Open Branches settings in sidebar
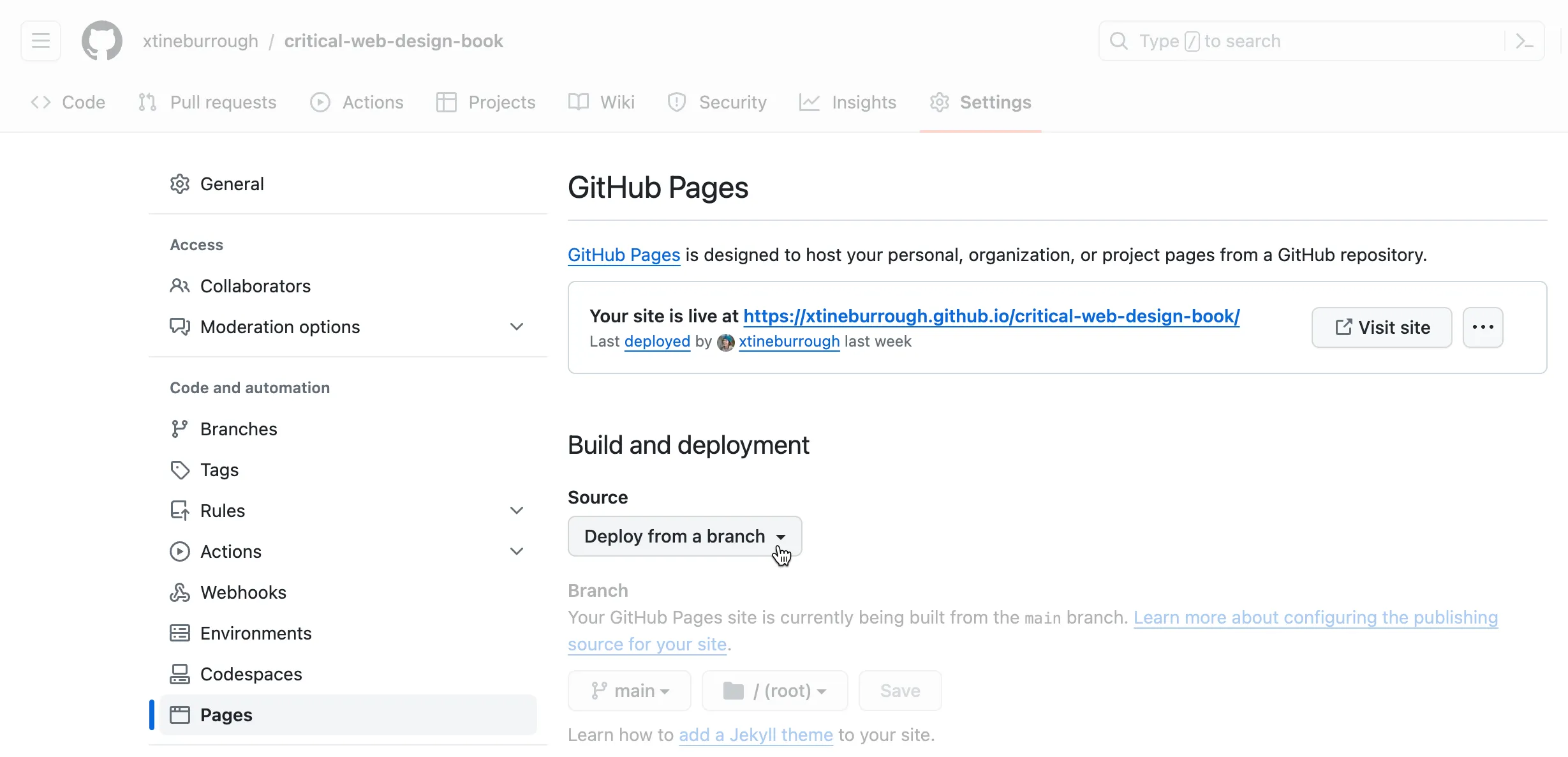1568x757 pixels. 239,429
